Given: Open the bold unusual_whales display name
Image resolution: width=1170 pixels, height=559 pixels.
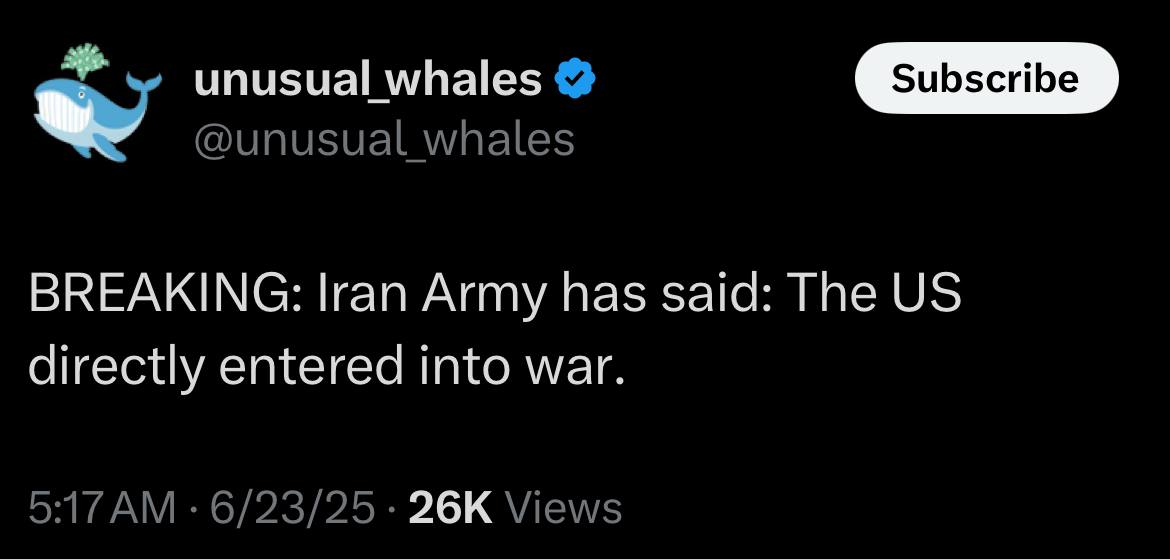Looking at the screenshot, I should coord(368,80).
